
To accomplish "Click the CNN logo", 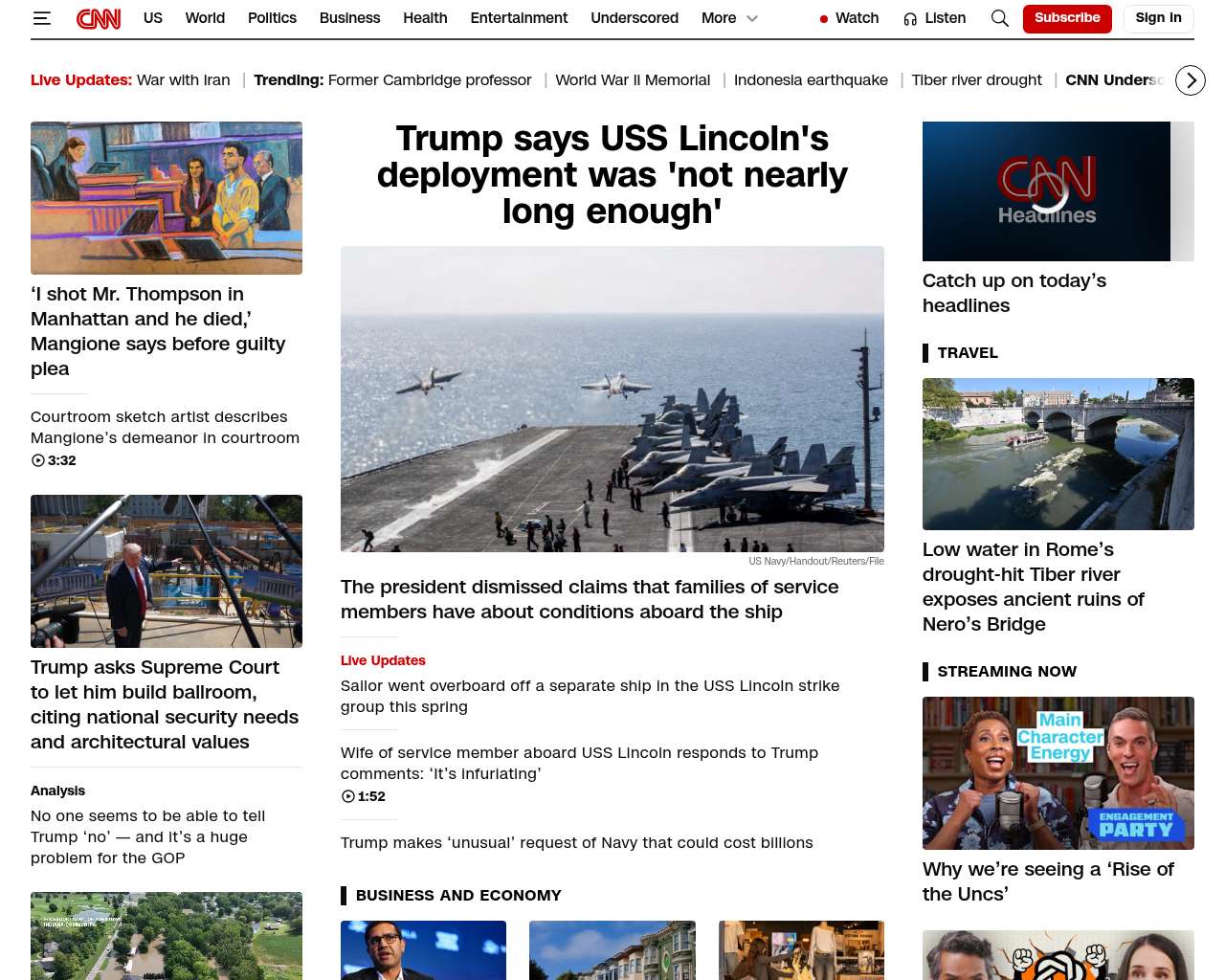I will coord(99,18).
